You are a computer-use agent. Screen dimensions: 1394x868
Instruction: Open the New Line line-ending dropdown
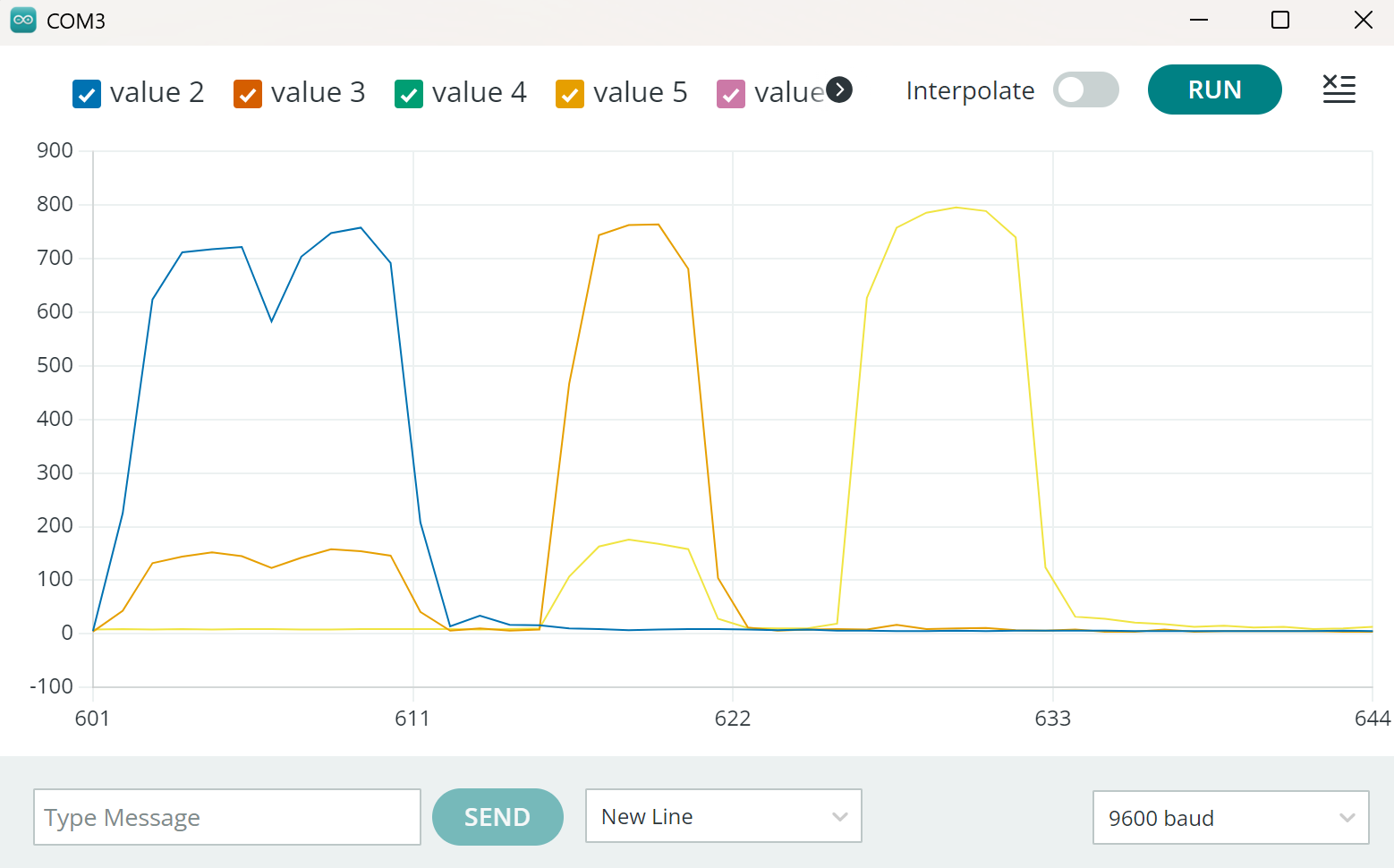coord(723,816)
